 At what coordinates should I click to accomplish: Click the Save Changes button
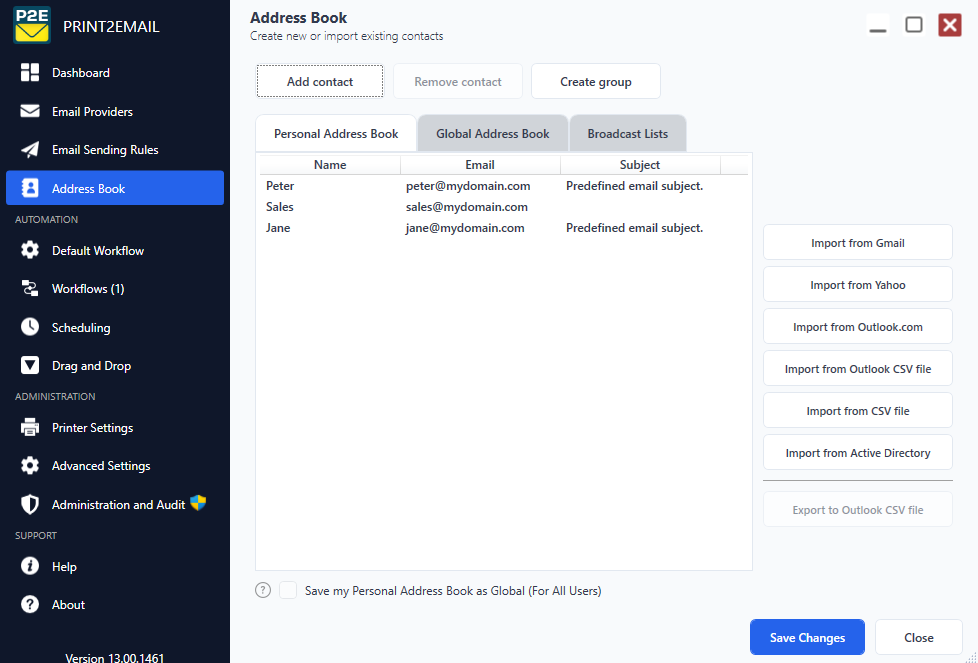tap(807, 637)
